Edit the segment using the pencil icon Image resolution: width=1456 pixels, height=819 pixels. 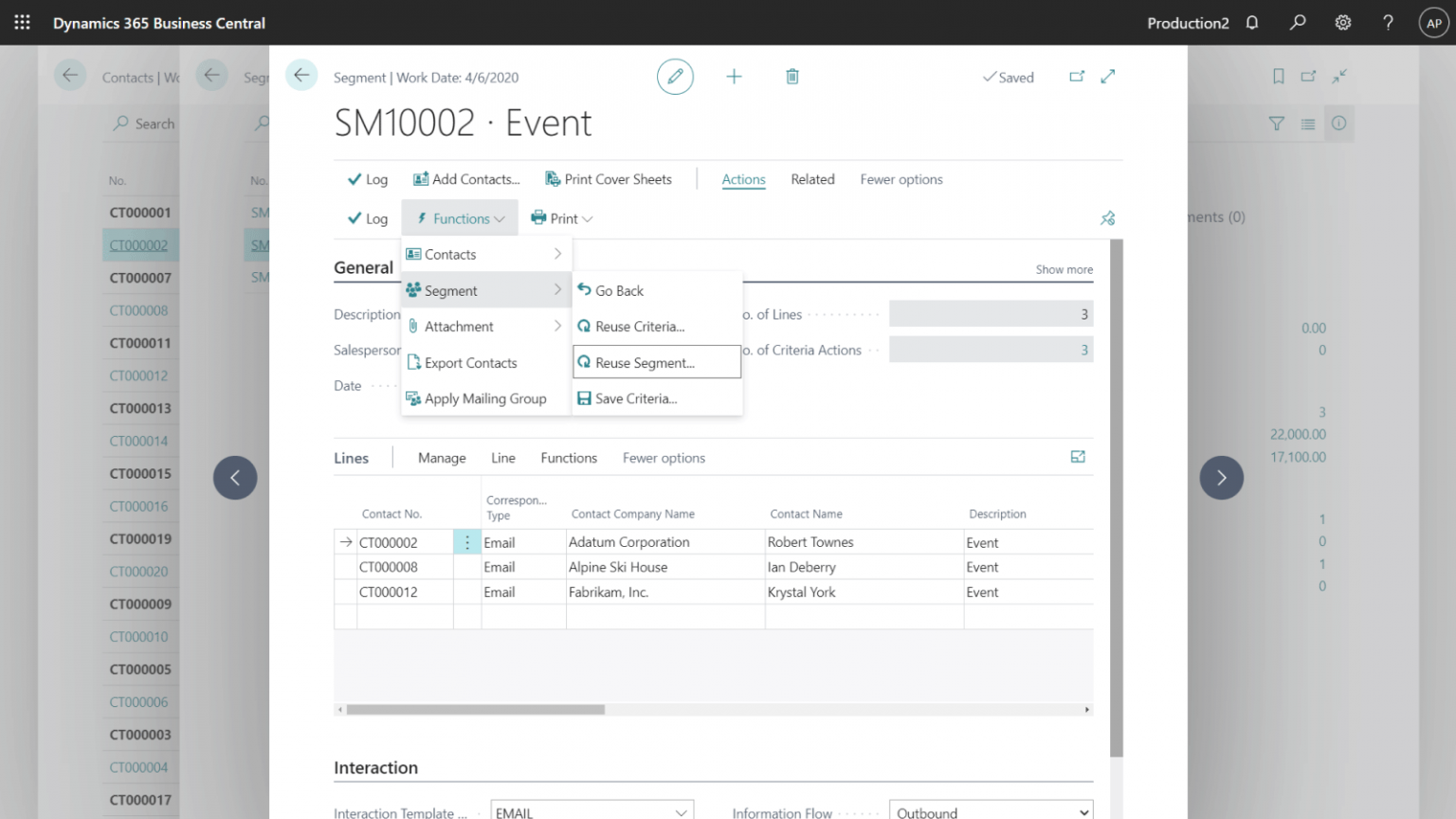coord(675,76)
